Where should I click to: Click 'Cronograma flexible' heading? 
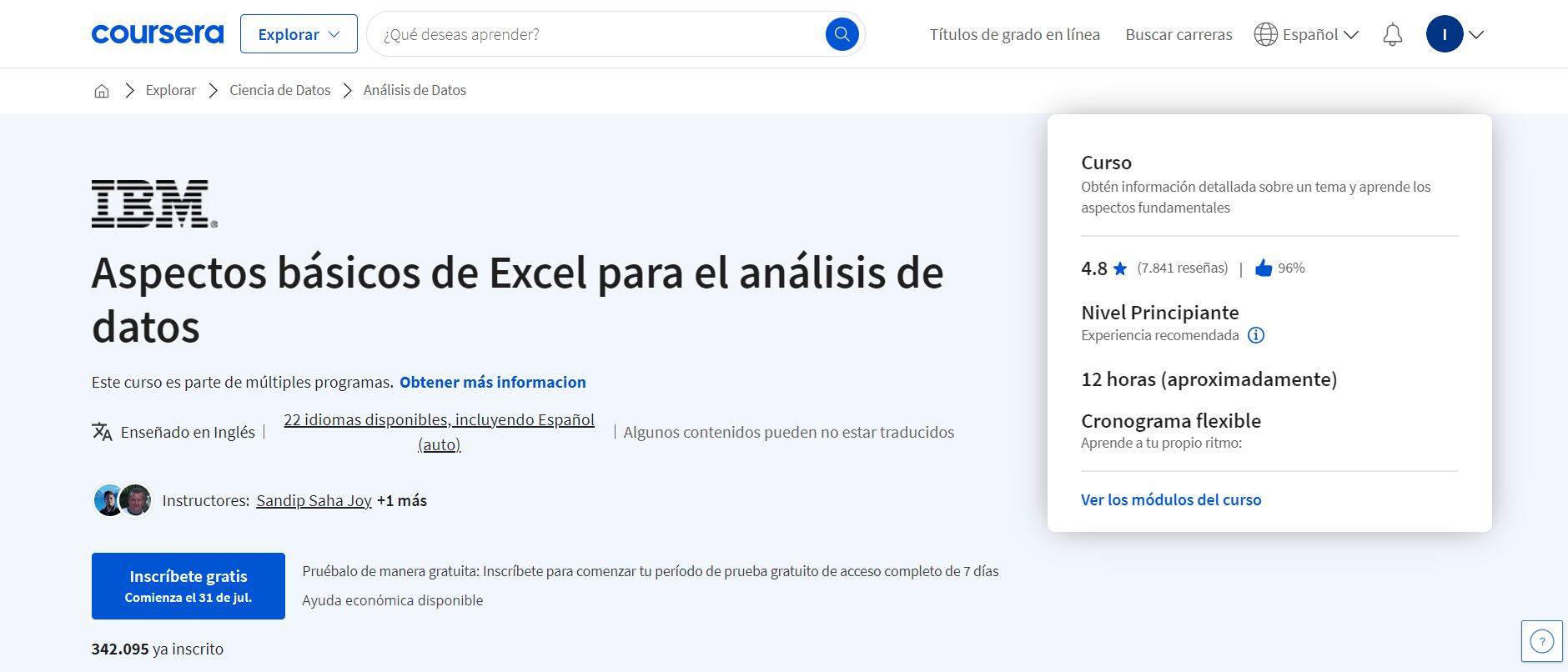point(1171,421)
